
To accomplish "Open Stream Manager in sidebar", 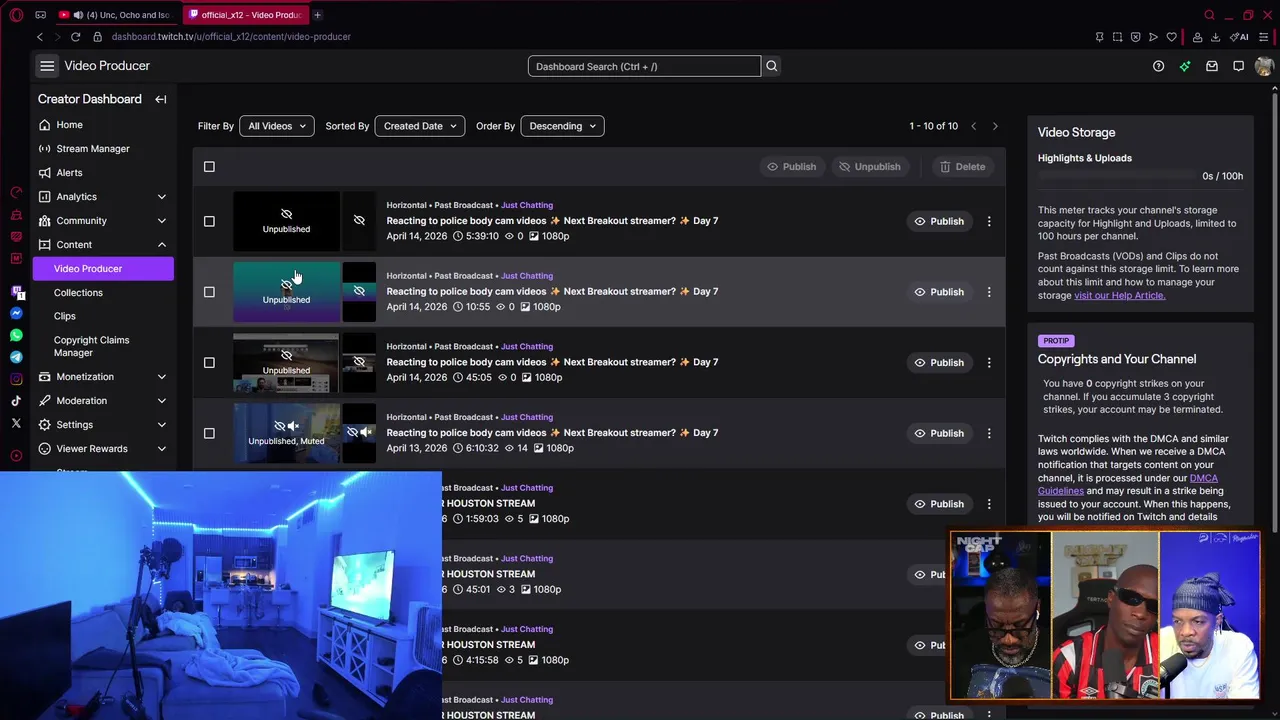I will coord(103,149).
